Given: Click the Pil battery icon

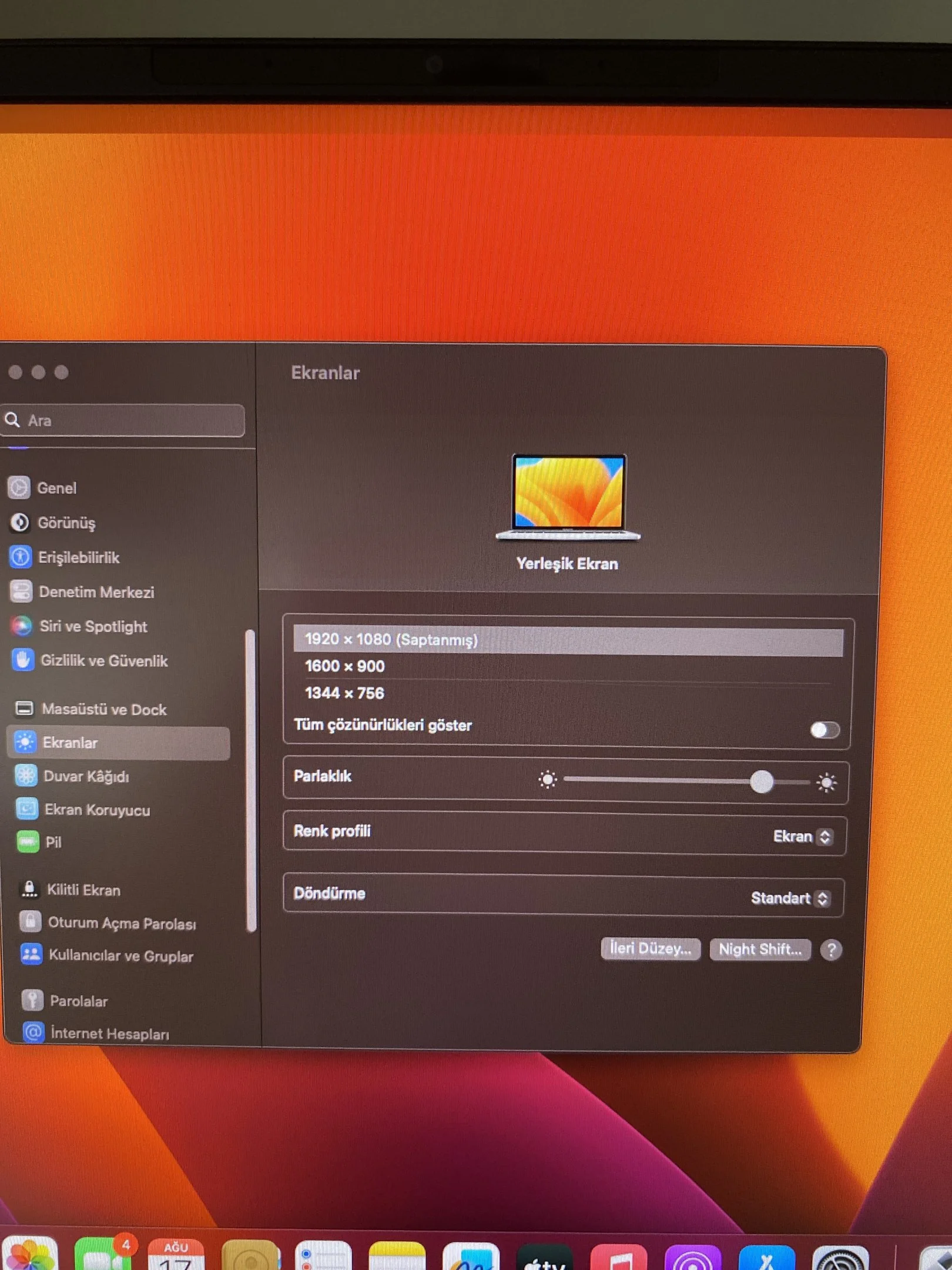Looking at the screenshot, I should 28,842.
